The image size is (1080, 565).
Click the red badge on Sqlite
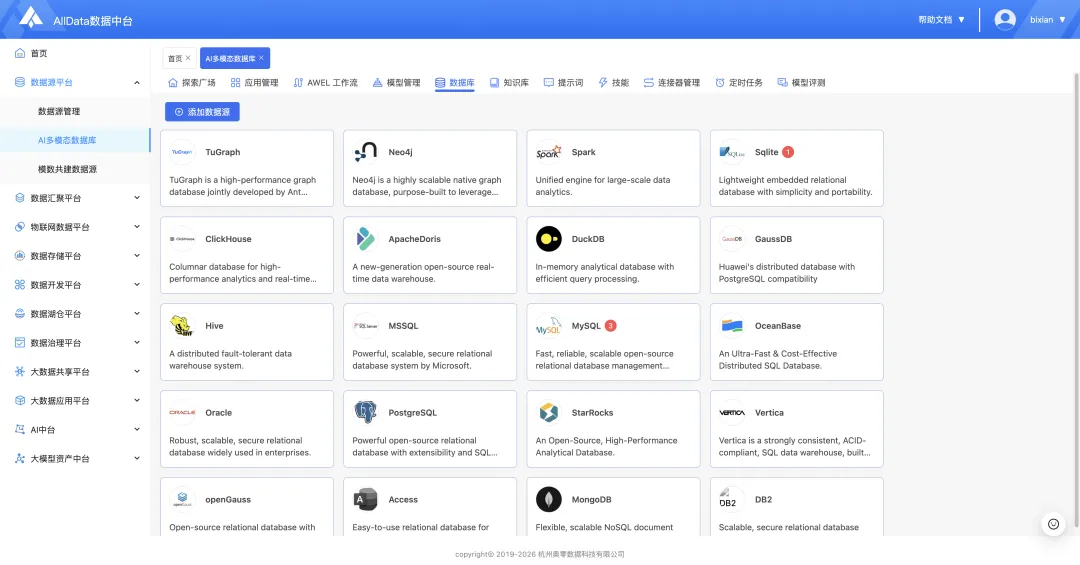[788, 152]
